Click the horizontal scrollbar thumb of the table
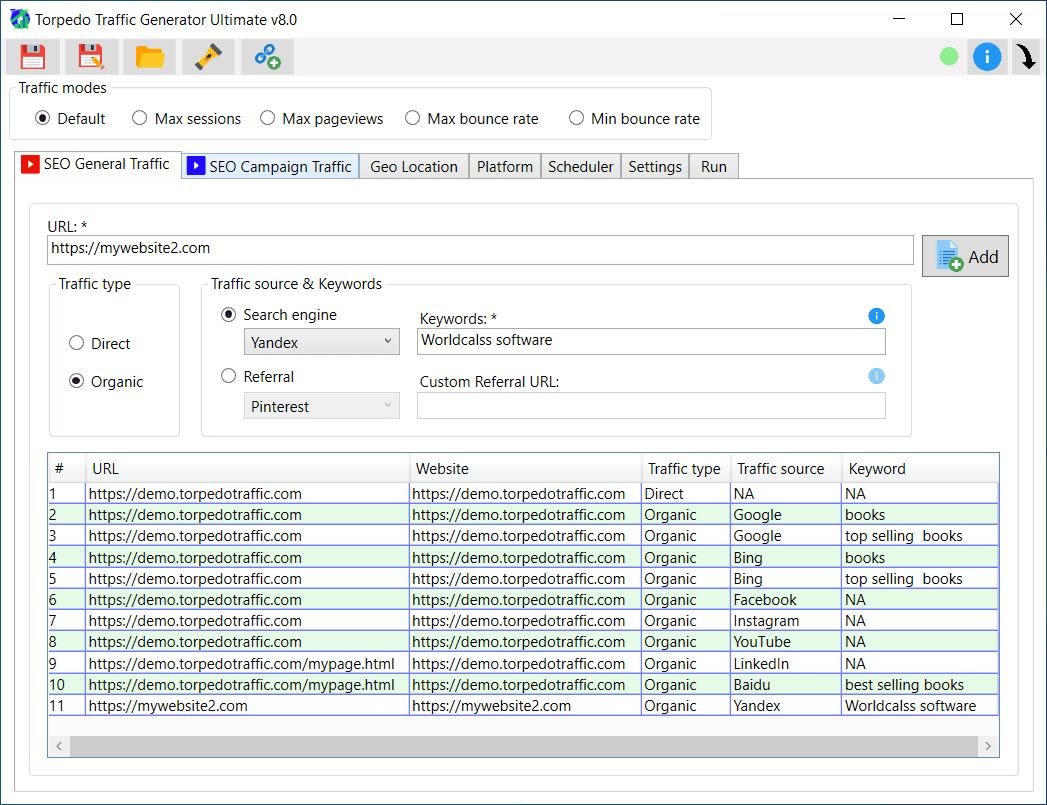 point(524,746)
